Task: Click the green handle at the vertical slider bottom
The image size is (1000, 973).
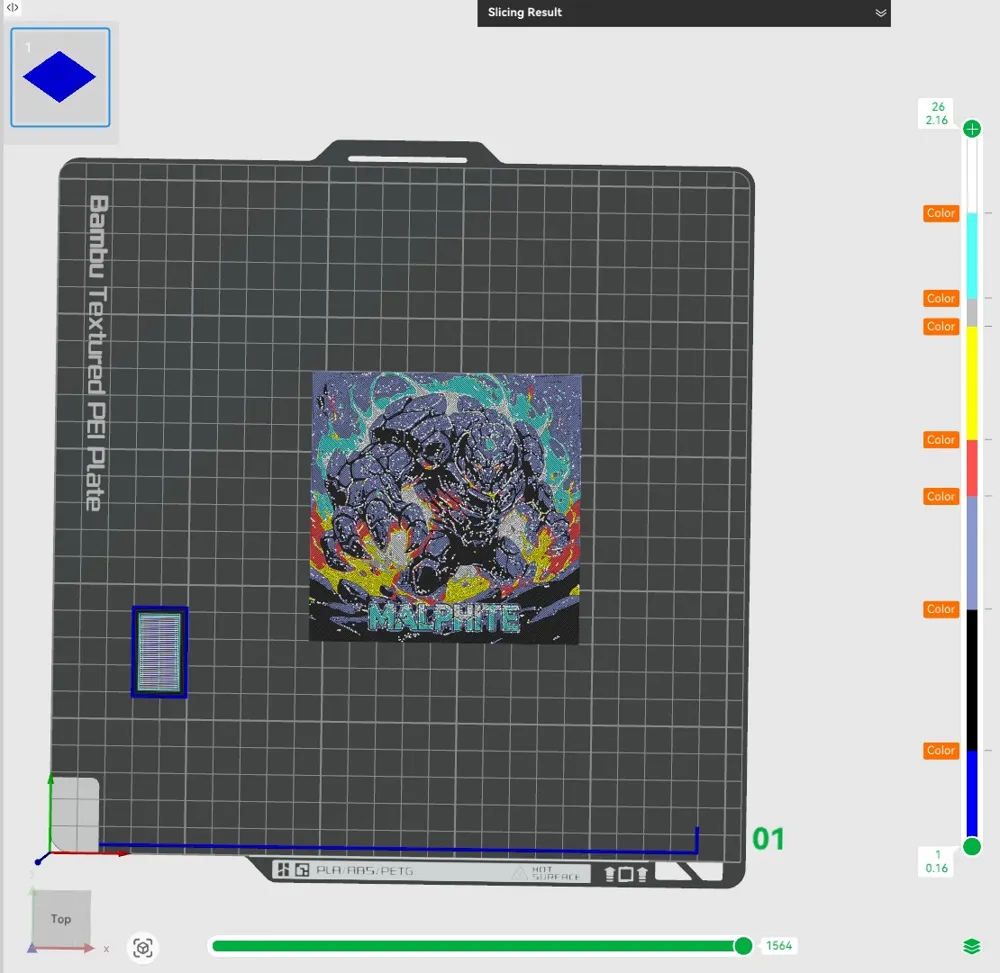Action: (x=970, y=846)
